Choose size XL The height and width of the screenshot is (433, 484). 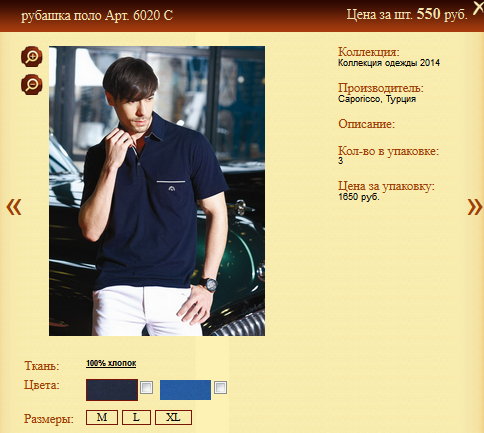173,417
